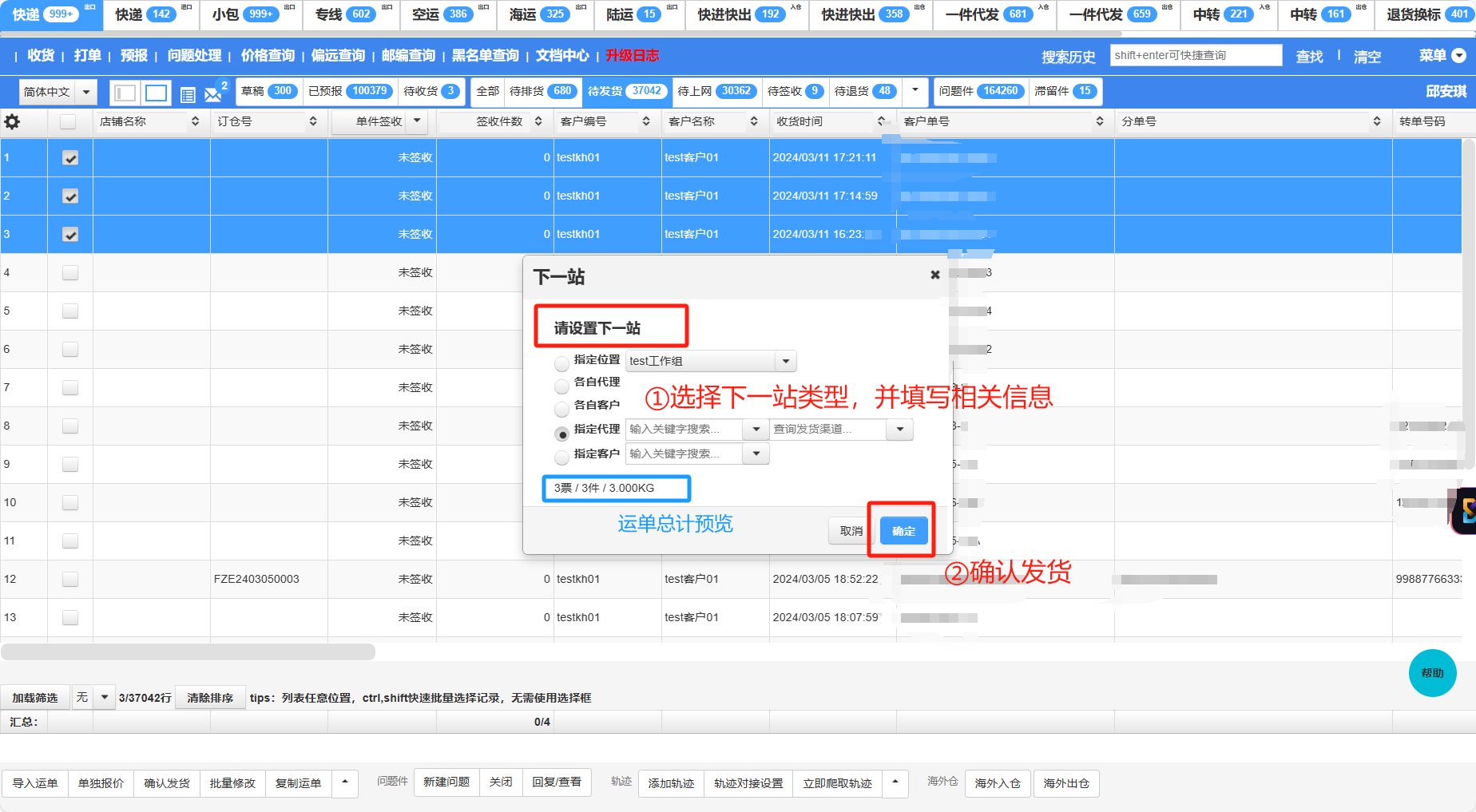This screenshot has height=812, width=1476.
Task: Select the split-panel layout icon
Action: tap(125, 93)
